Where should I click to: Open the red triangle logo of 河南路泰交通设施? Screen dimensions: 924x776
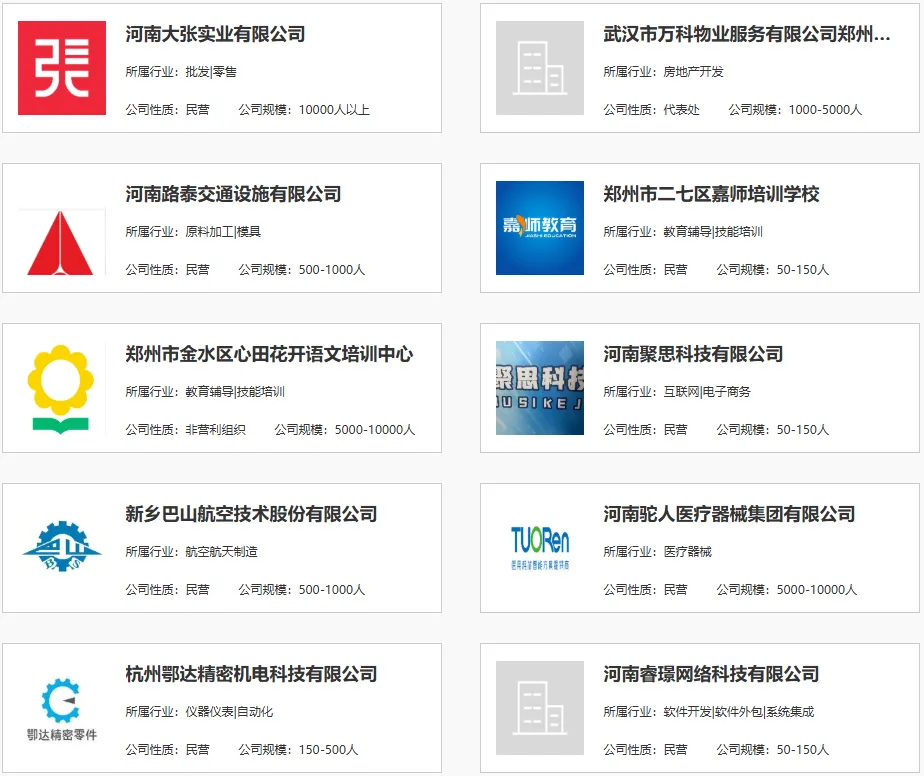62,242
